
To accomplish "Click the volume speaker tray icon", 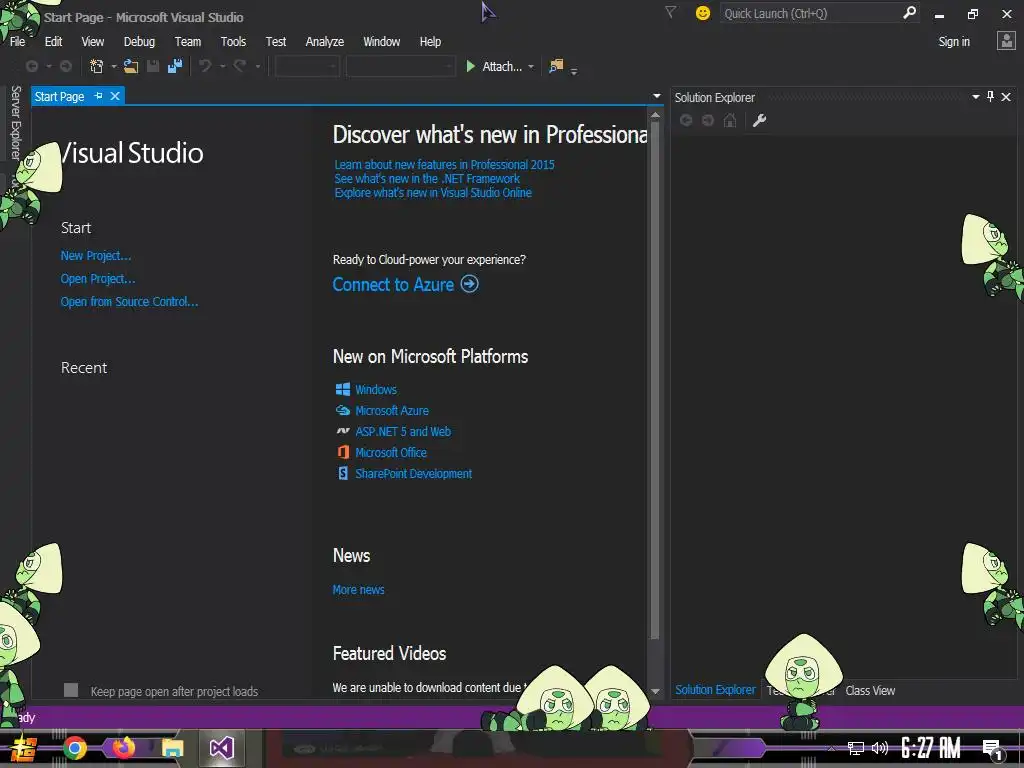I will tap(880, 748).
